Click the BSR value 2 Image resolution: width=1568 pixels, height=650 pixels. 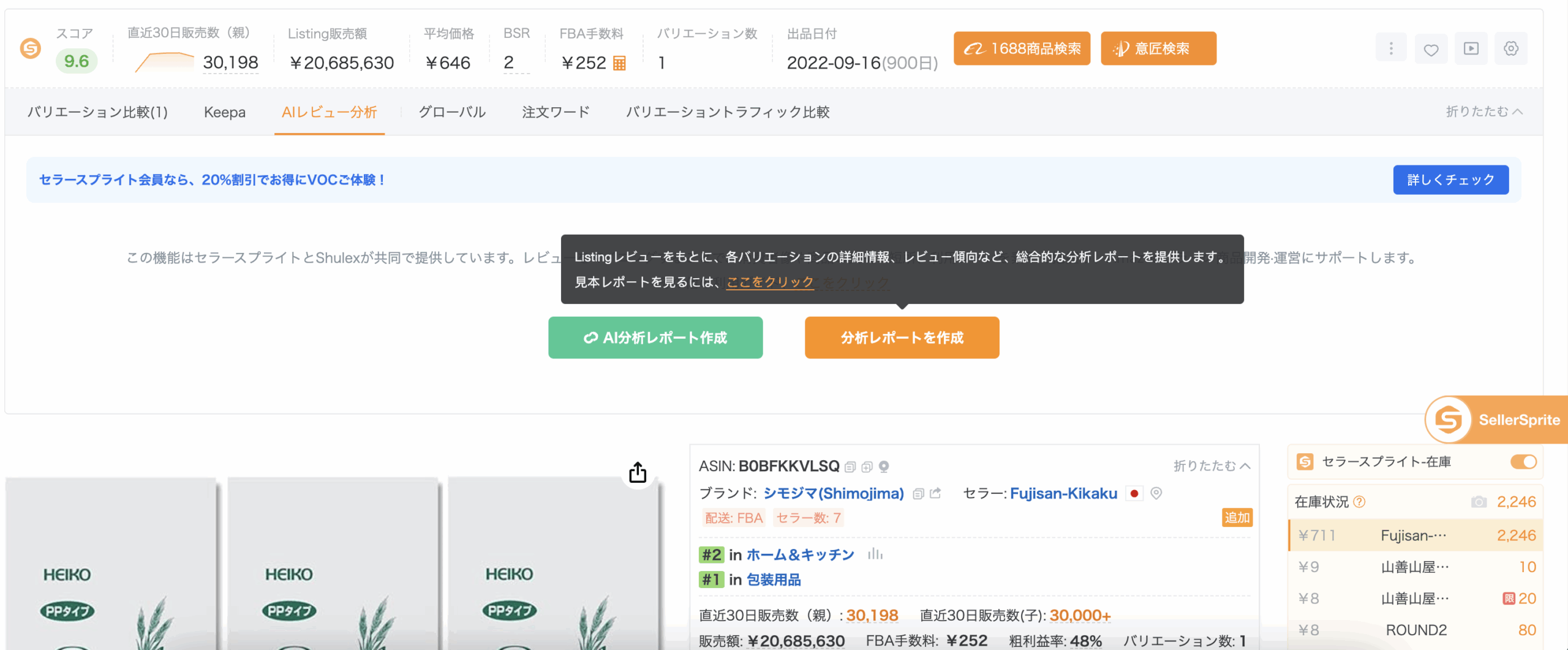pos(508,62)
